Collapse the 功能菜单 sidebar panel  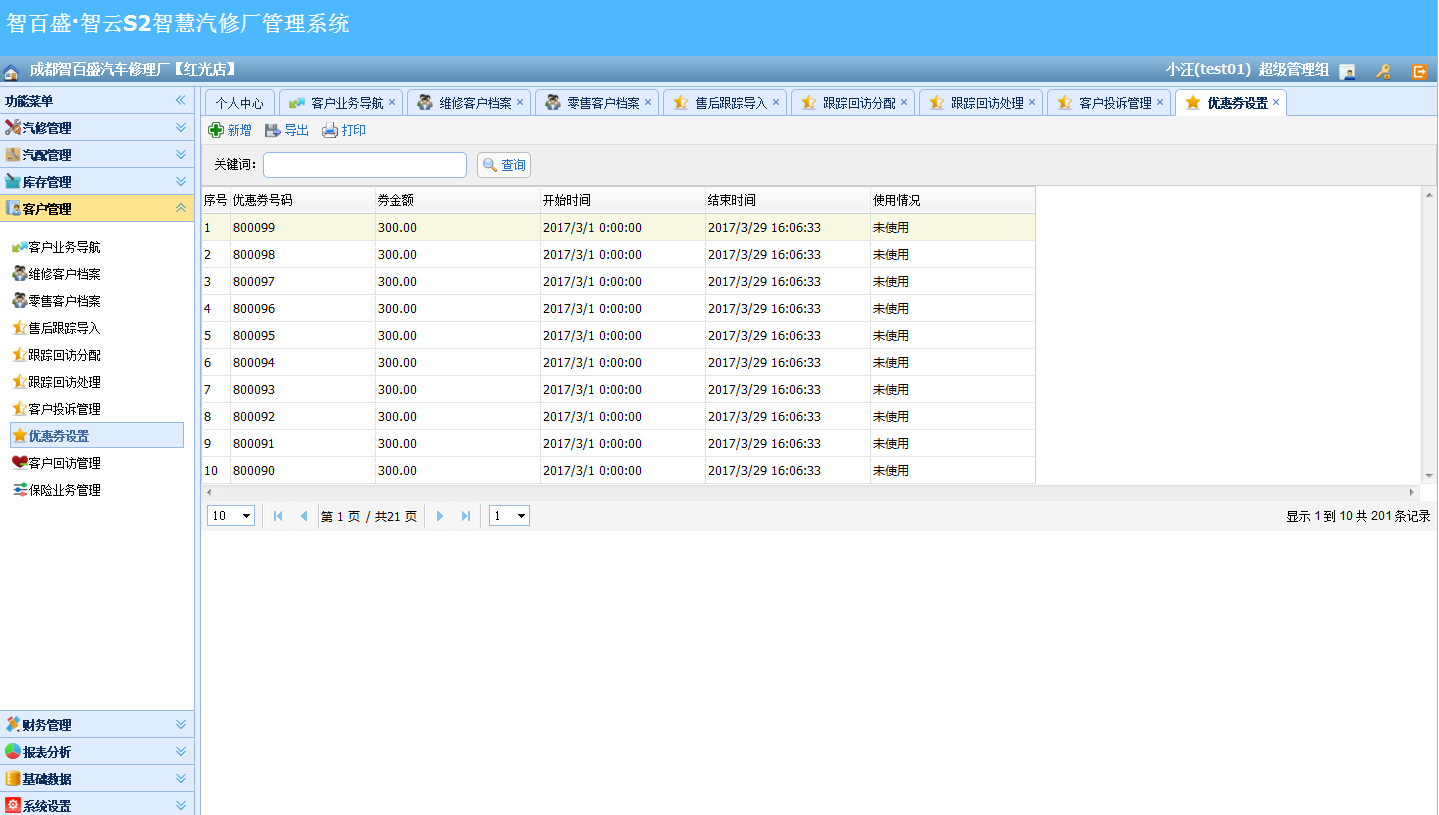tap(181, 100)
